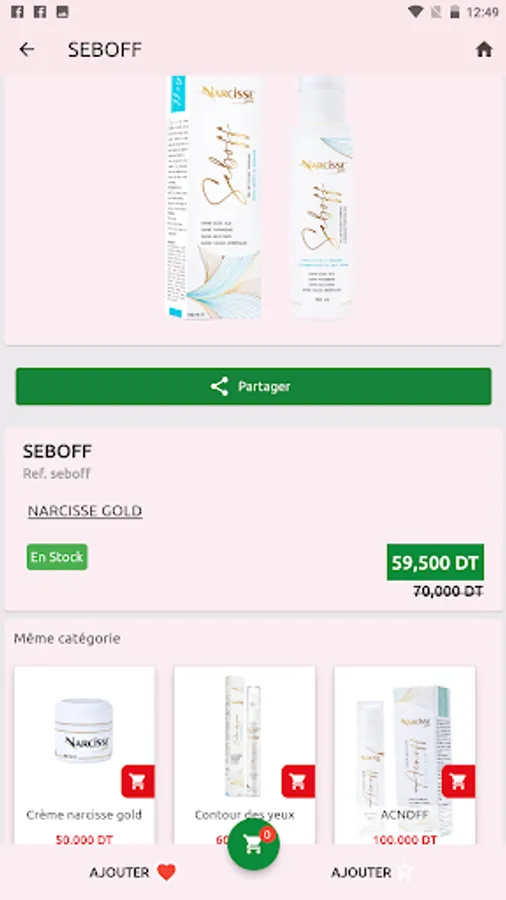Screen dimensions: 506x900
Task: Open the floating green cart button
Action: click(x=254, y=845)
